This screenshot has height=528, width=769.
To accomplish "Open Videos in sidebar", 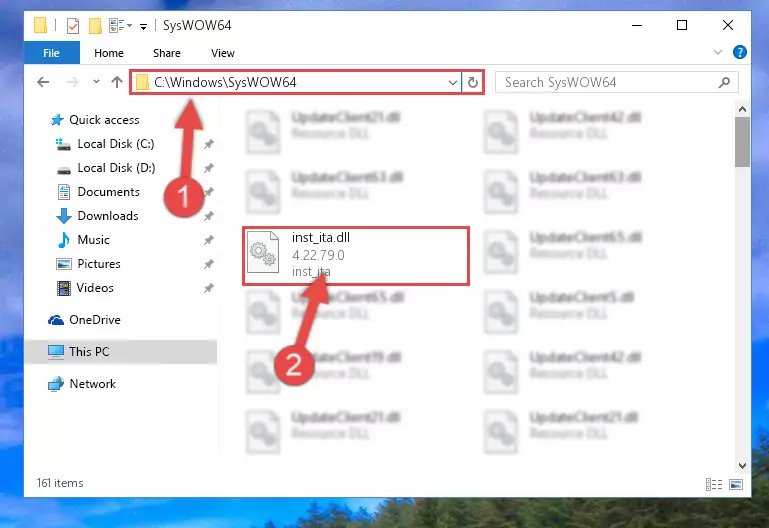I will (x=95, y=288).
